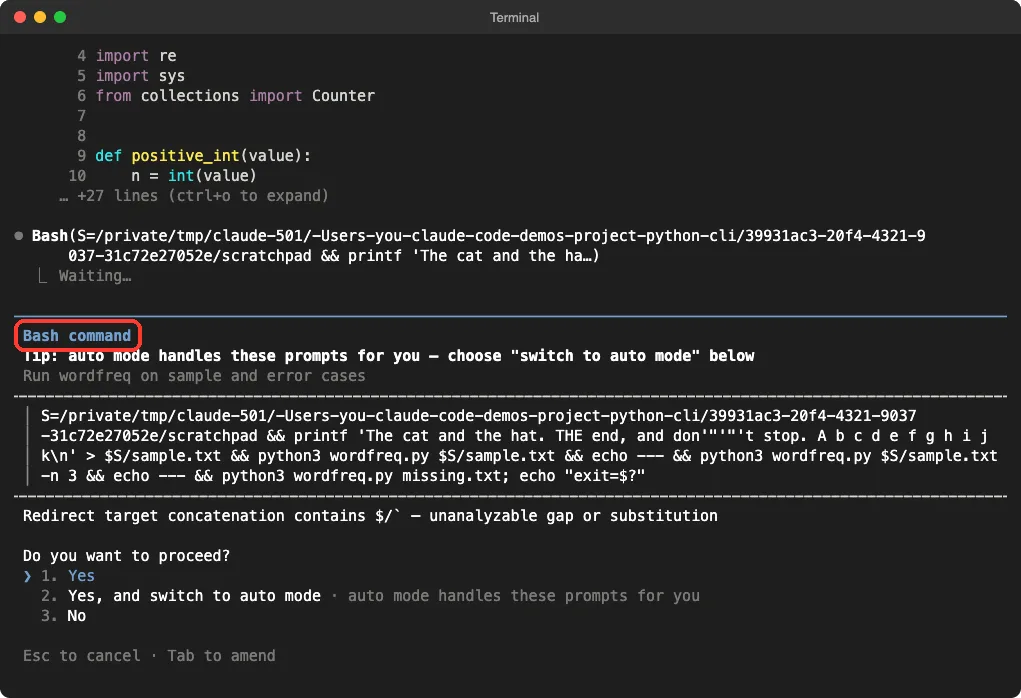Select option 1 Yes to proceed
Screen dimensions: 1021x698
pyautogui.click(x=68, y=576)
